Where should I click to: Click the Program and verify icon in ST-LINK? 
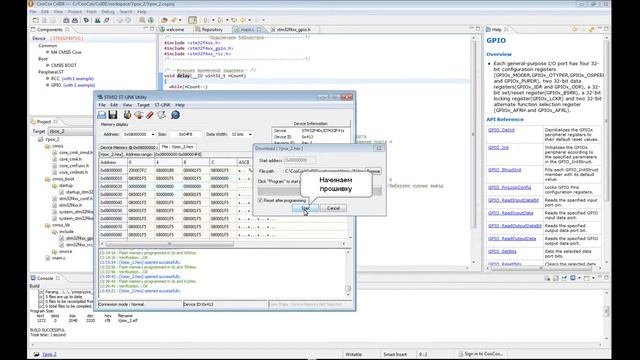(x=162, y=115)
